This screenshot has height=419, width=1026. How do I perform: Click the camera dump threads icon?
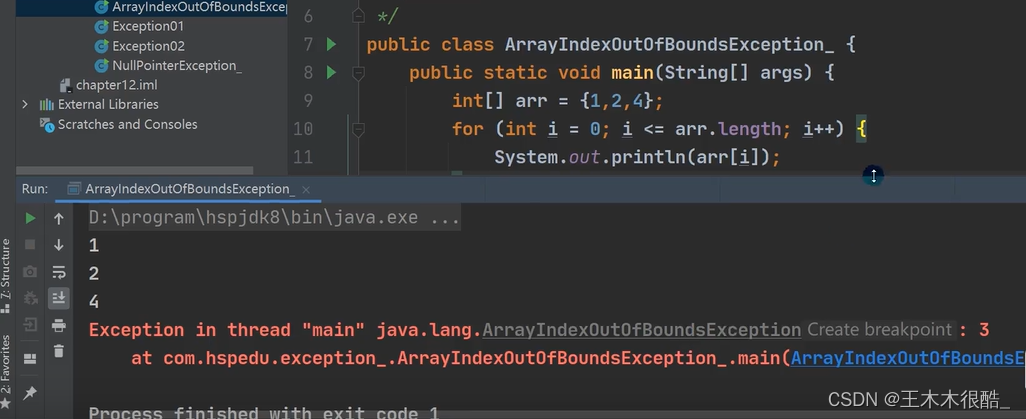point(30,271)
